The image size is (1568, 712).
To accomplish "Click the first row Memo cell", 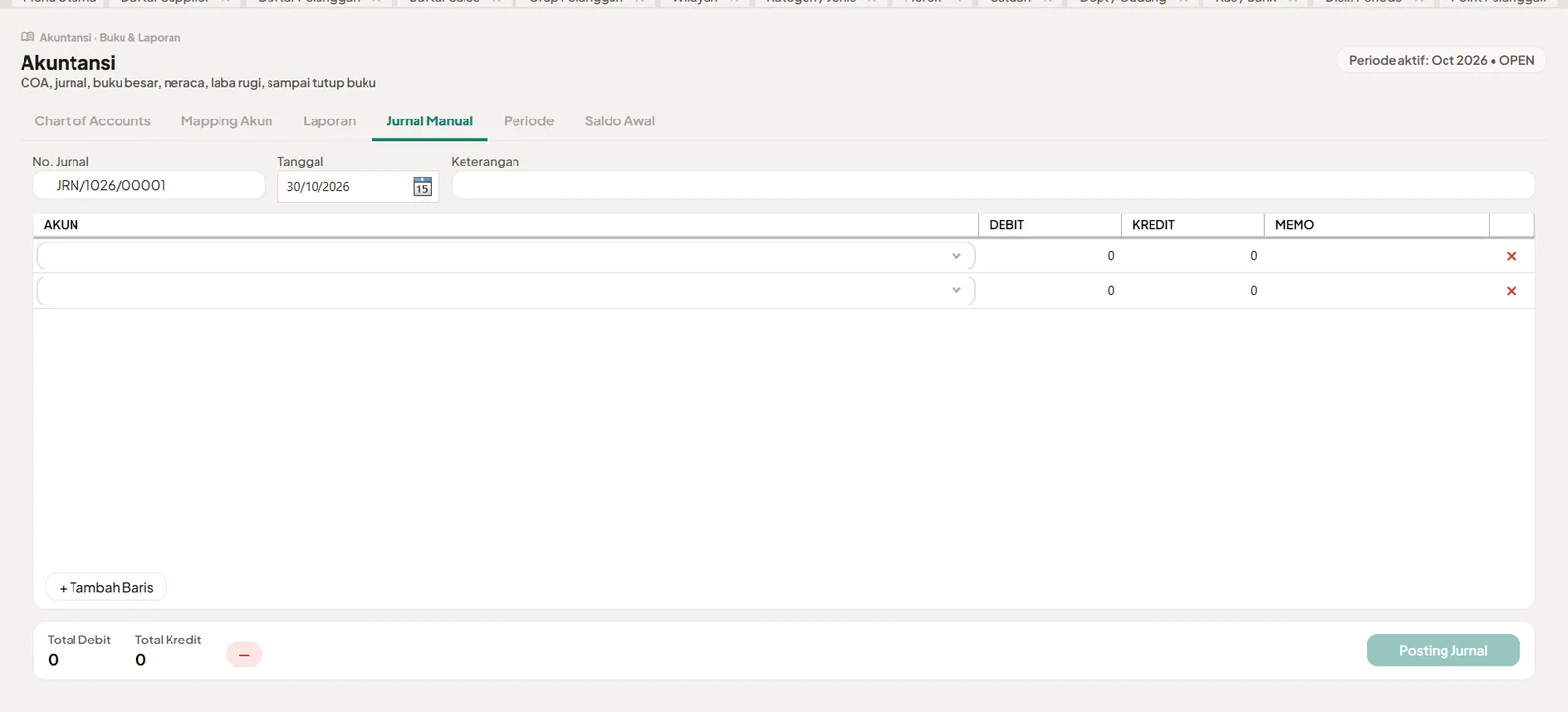I will coord(1376,256).
